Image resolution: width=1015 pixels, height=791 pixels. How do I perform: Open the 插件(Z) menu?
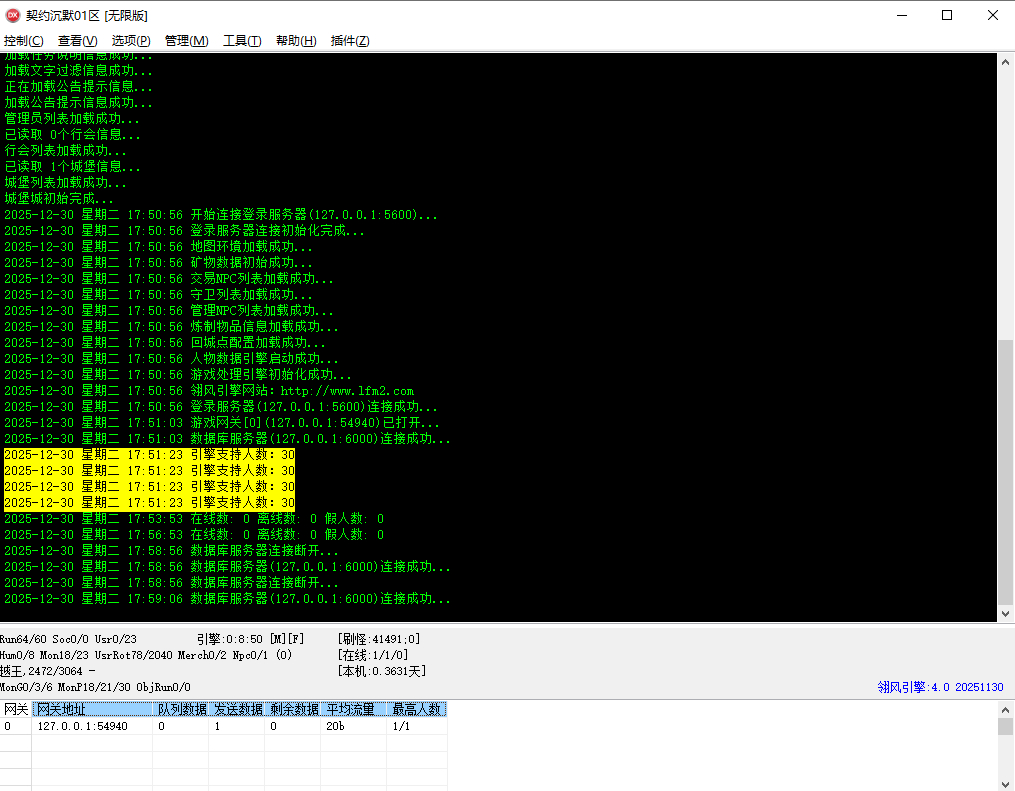coord(350,41)
